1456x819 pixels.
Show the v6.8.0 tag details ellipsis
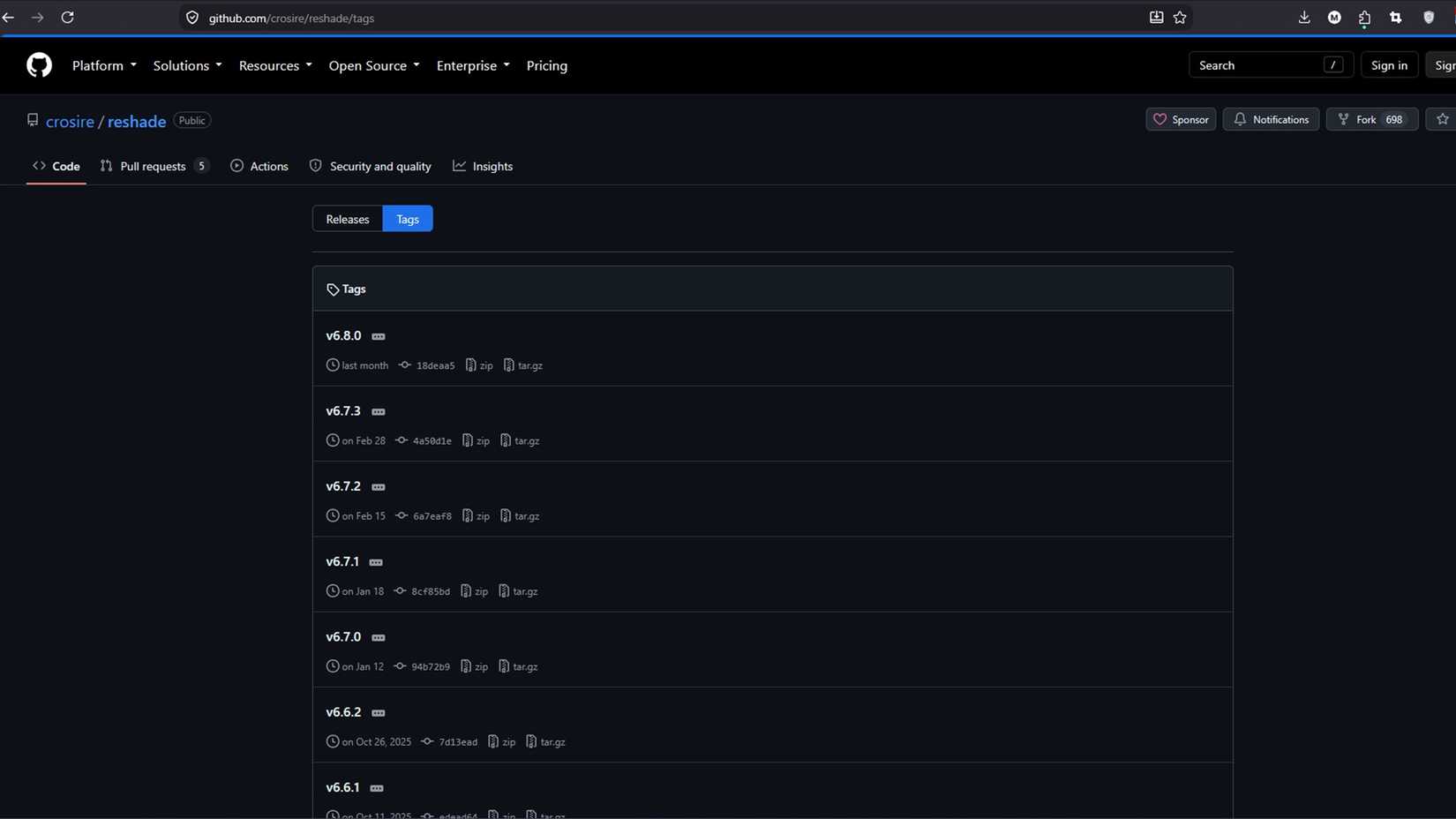click(x=379, y=336)
